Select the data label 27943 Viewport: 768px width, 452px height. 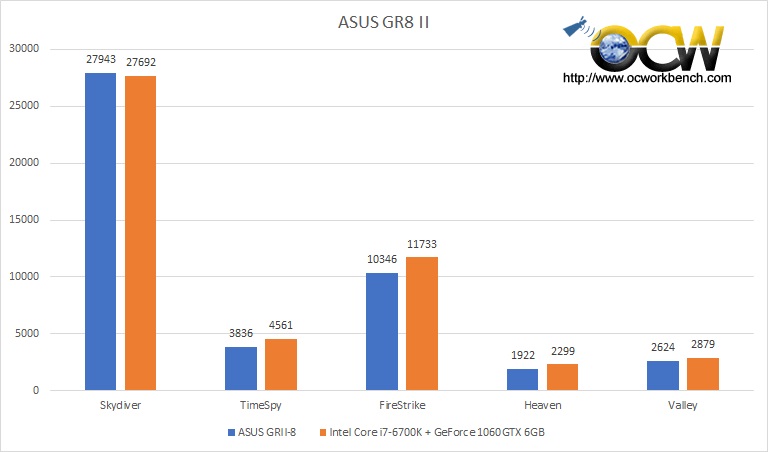click(101, 59)
